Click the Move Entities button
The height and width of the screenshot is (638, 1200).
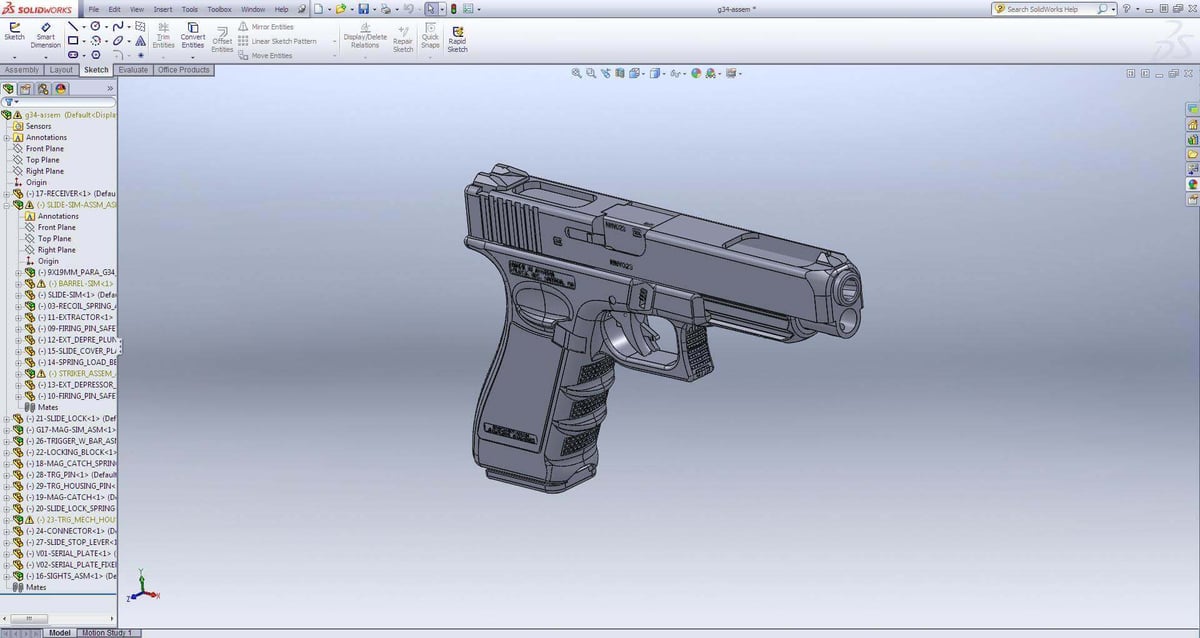point(265,55)
